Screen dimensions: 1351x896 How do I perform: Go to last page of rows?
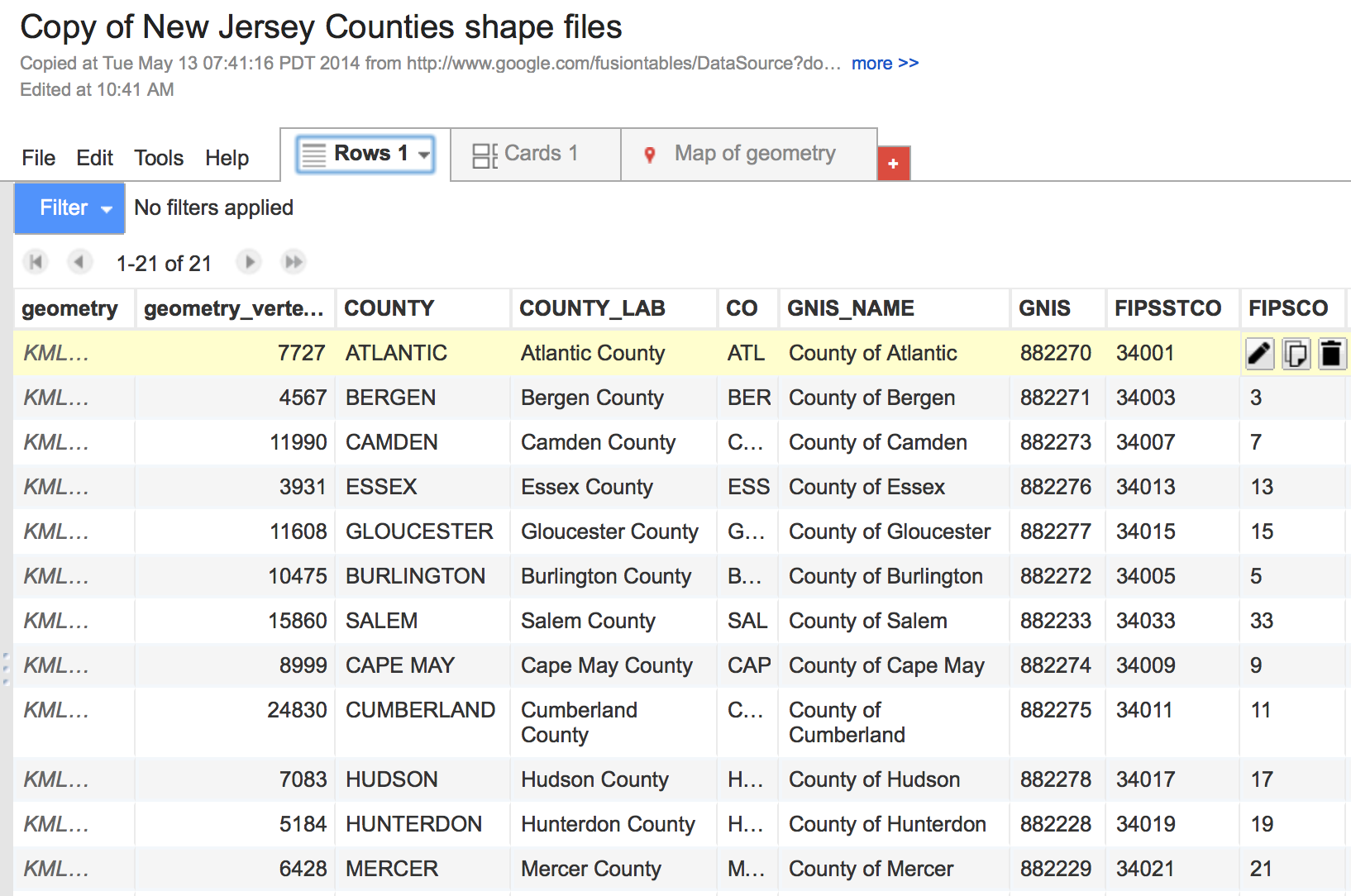[294, 262]
